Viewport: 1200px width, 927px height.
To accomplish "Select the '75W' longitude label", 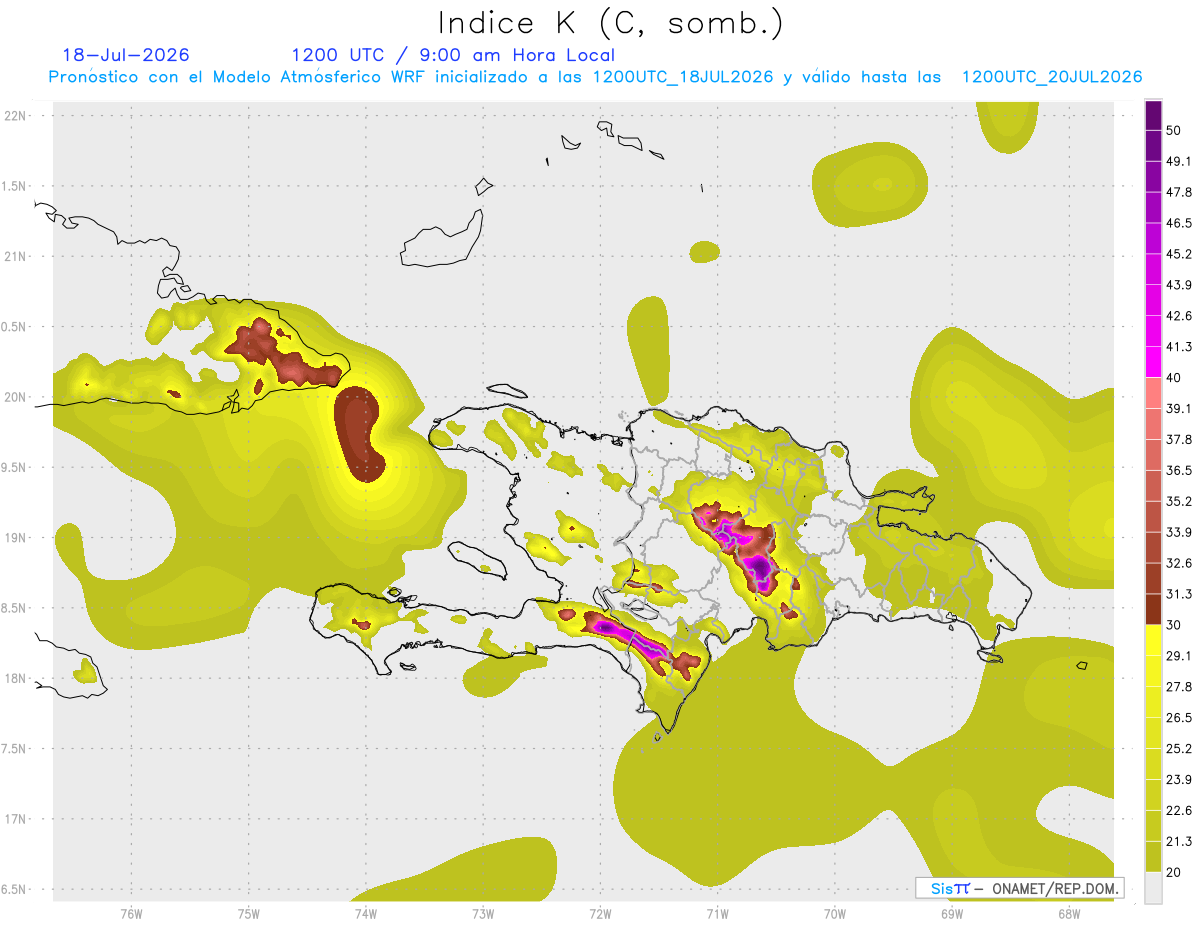I will (249, 913).
